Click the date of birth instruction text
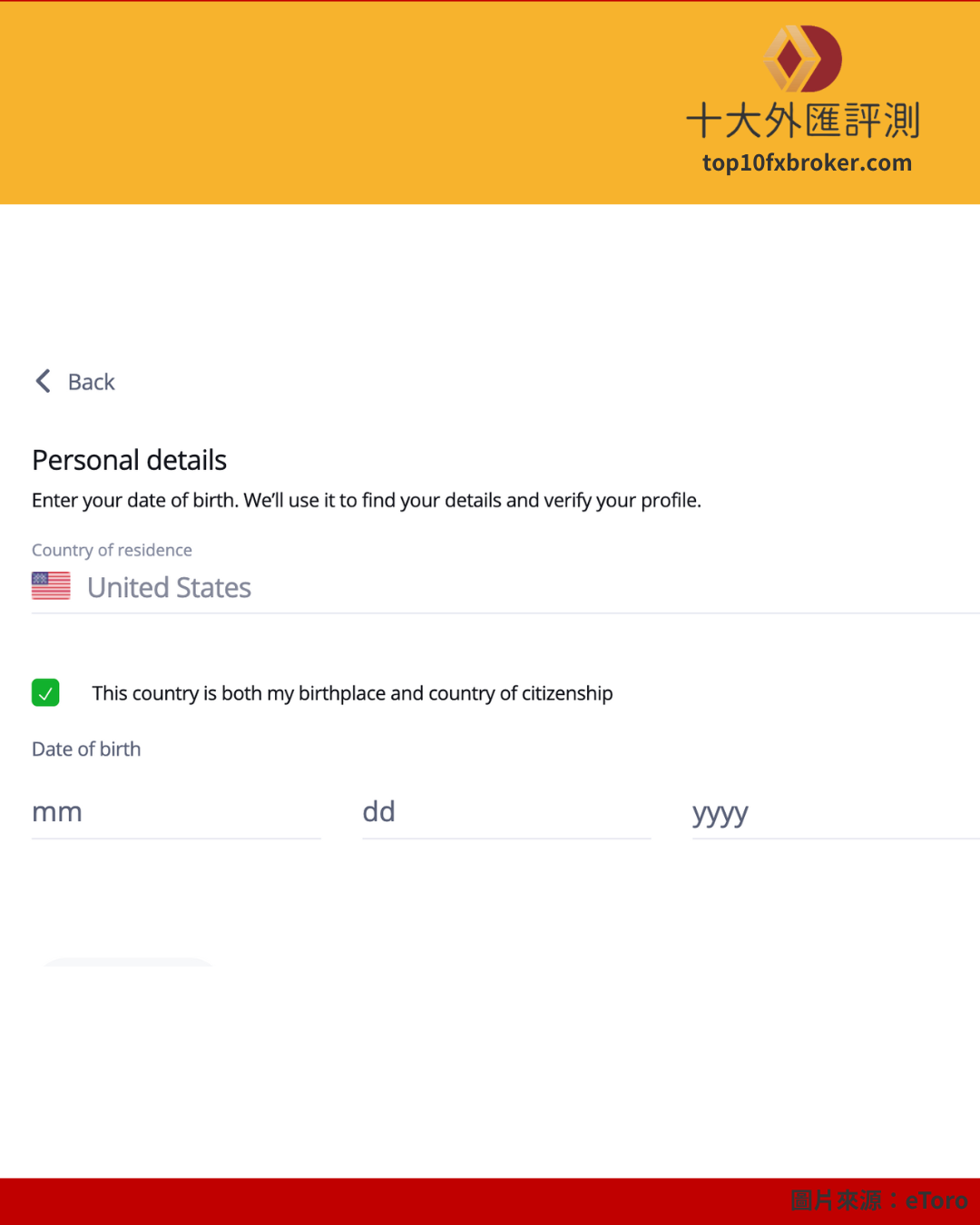Screen dimensions: 980x1225 click(x=367, y=500)
